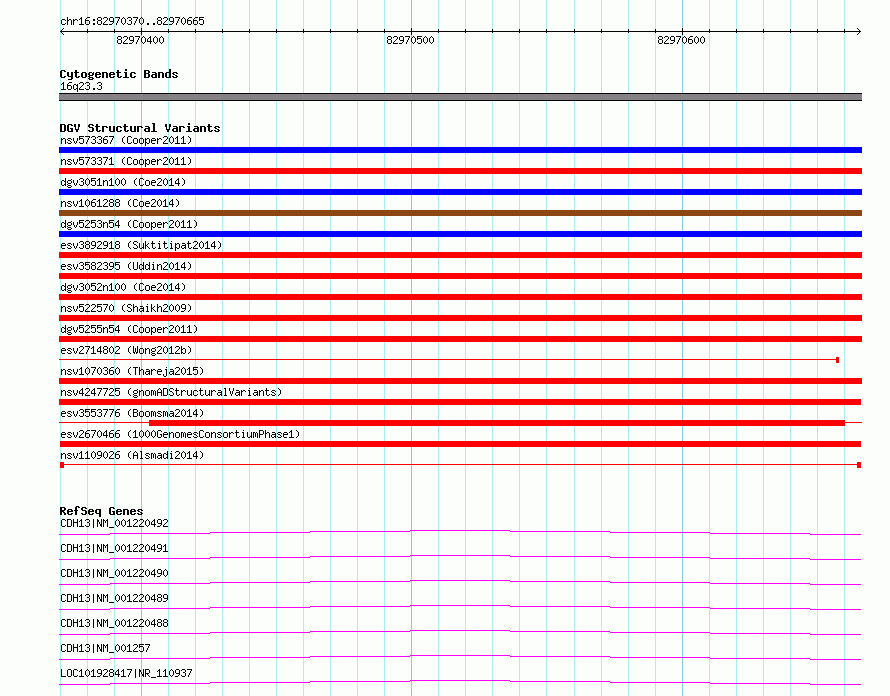The height and width of the screenshot is (696, 890).
Task: Open transcript CDH13|NM_001220491 label
Action: point(114,548)
